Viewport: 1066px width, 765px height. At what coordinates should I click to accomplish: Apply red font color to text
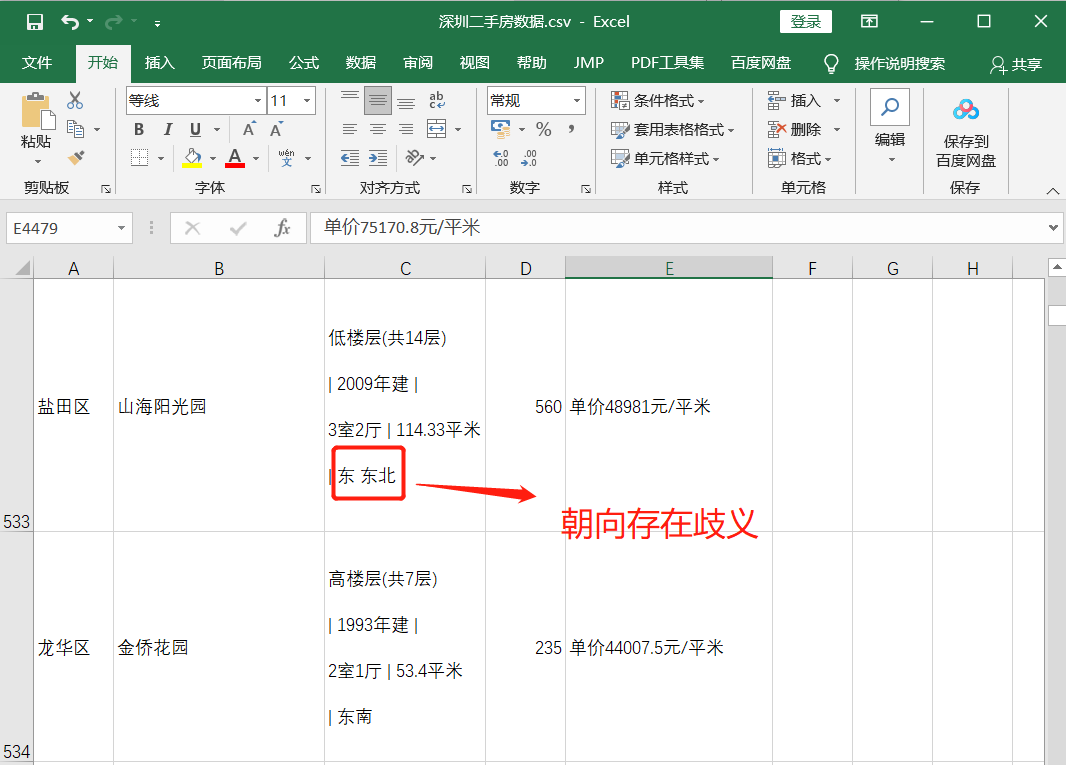[x=235, y=158]
